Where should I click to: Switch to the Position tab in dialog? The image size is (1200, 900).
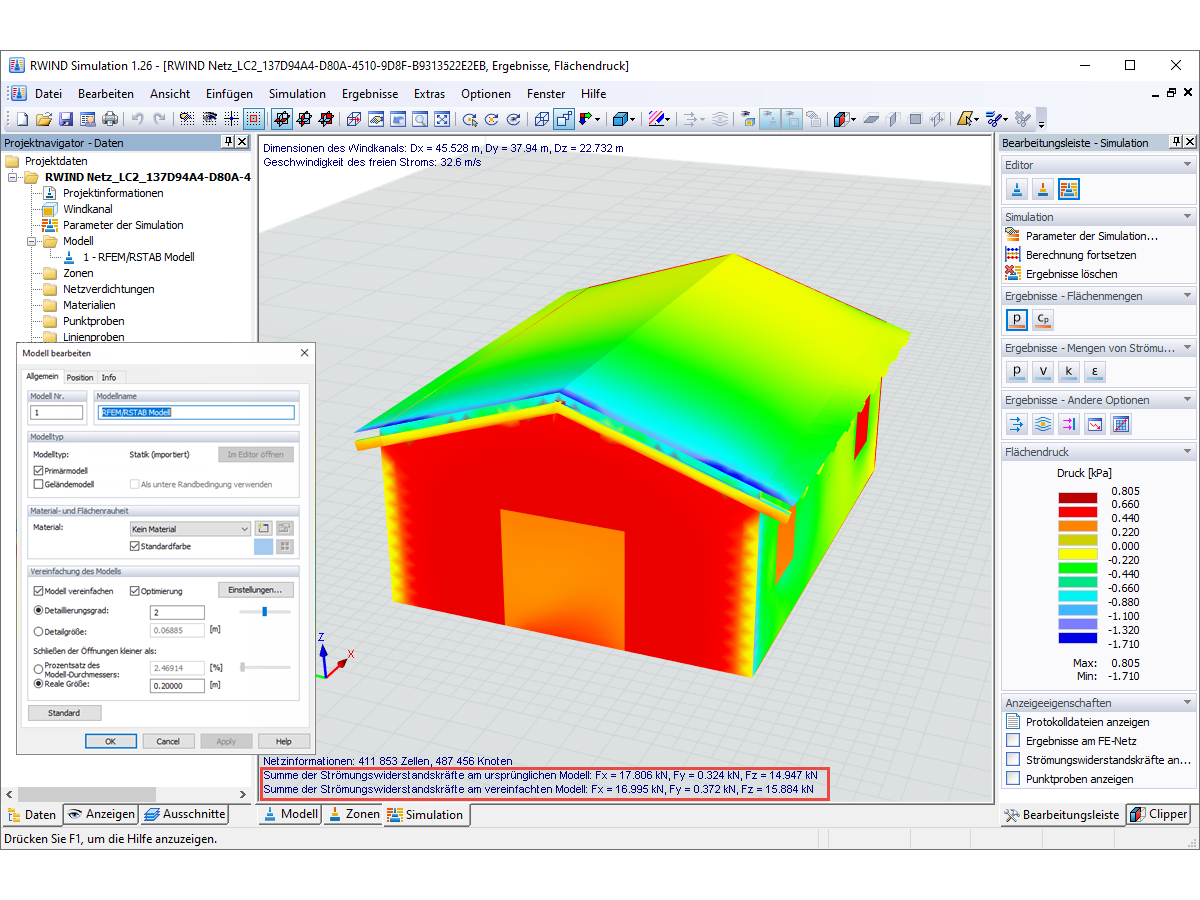coord(80,377)
